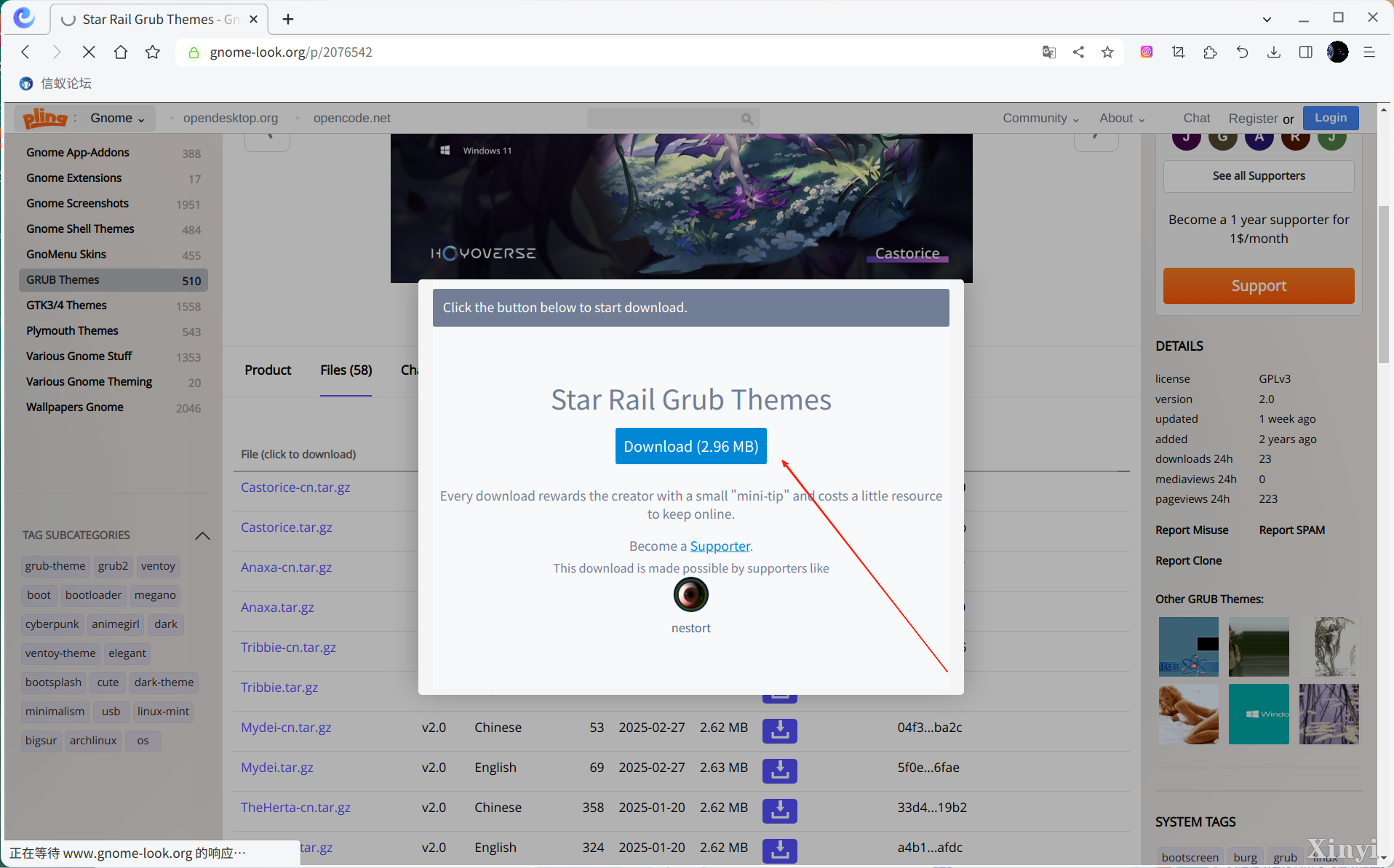Click the Pling logo
This screenshot has height=868, width=1394.
click(44, 117)
